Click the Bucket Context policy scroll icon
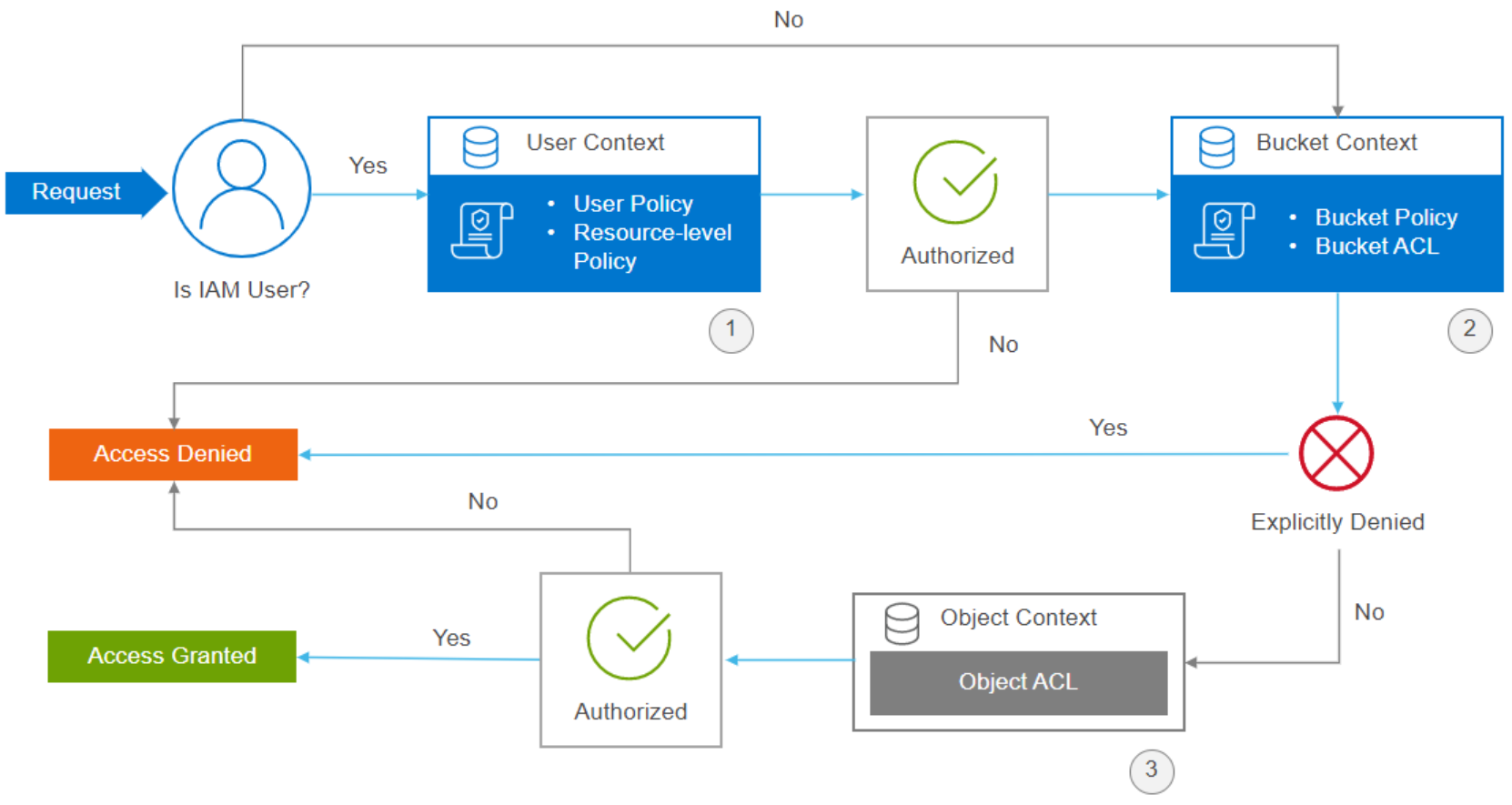The height and width of the screenshot is (805, 1512). pos(1225,231)
